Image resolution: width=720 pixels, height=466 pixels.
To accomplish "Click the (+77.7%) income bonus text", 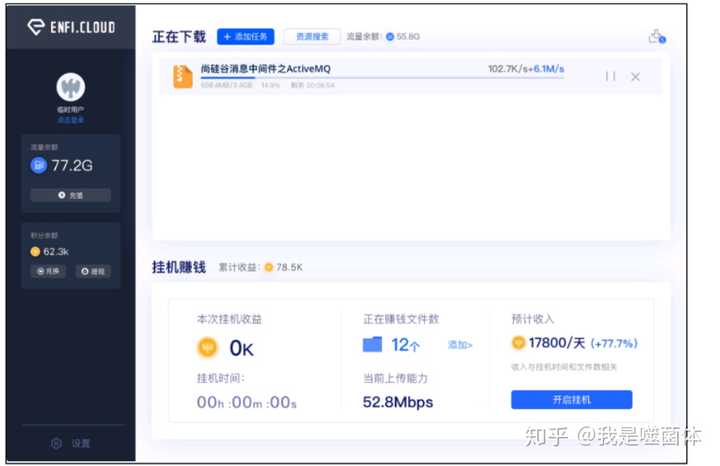I will (614, 343).
